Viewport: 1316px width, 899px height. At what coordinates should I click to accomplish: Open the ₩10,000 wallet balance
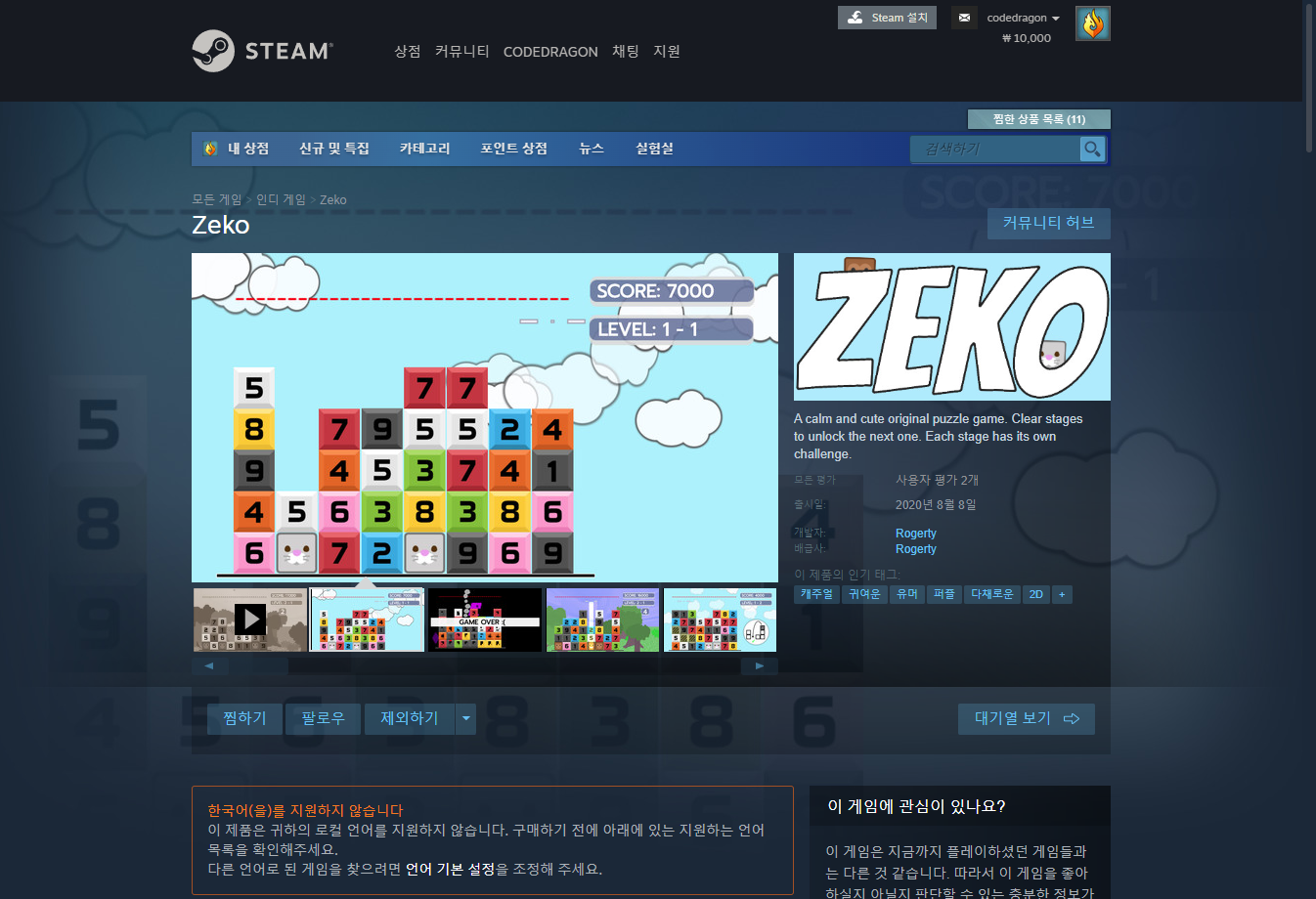pos(1027,38)
